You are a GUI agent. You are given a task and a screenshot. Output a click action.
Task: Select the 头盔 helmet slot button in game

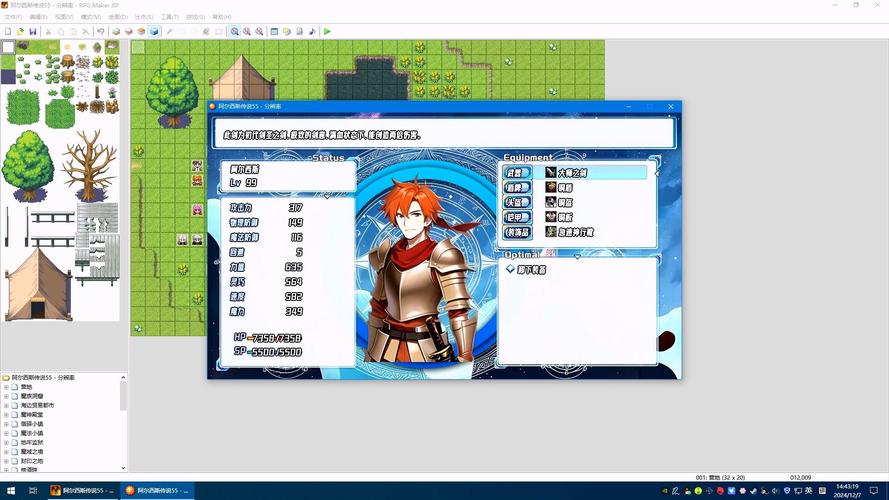pos(517,202)
